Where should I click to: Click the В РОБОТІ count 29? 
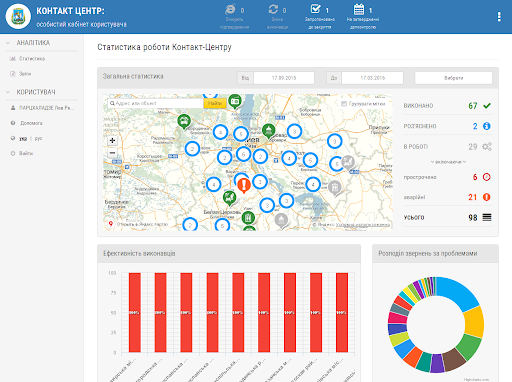[x=473, y=147]
